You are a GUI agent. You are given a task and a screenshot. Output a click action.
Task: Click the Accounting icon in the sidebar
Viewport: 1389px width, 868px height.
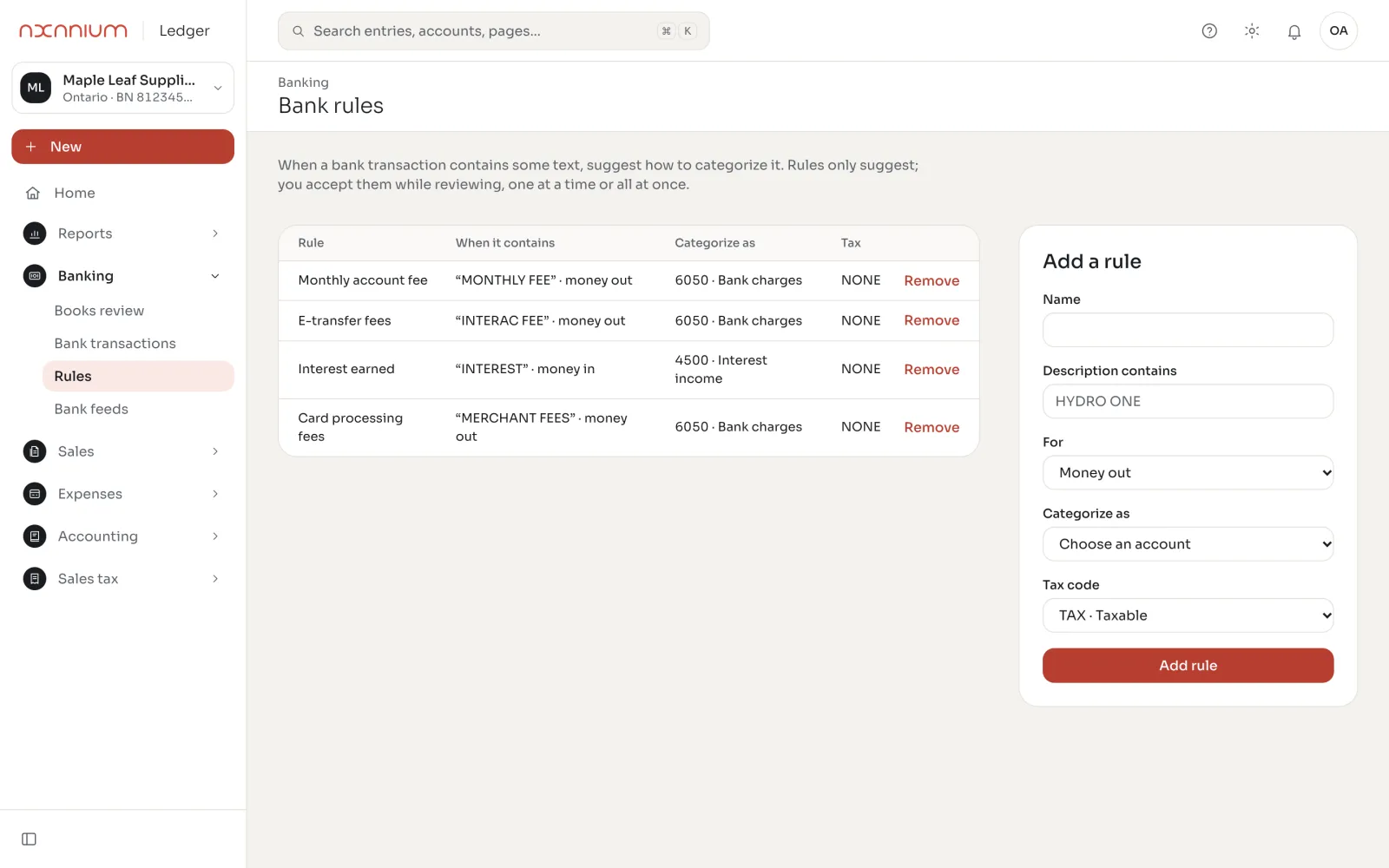35,536
